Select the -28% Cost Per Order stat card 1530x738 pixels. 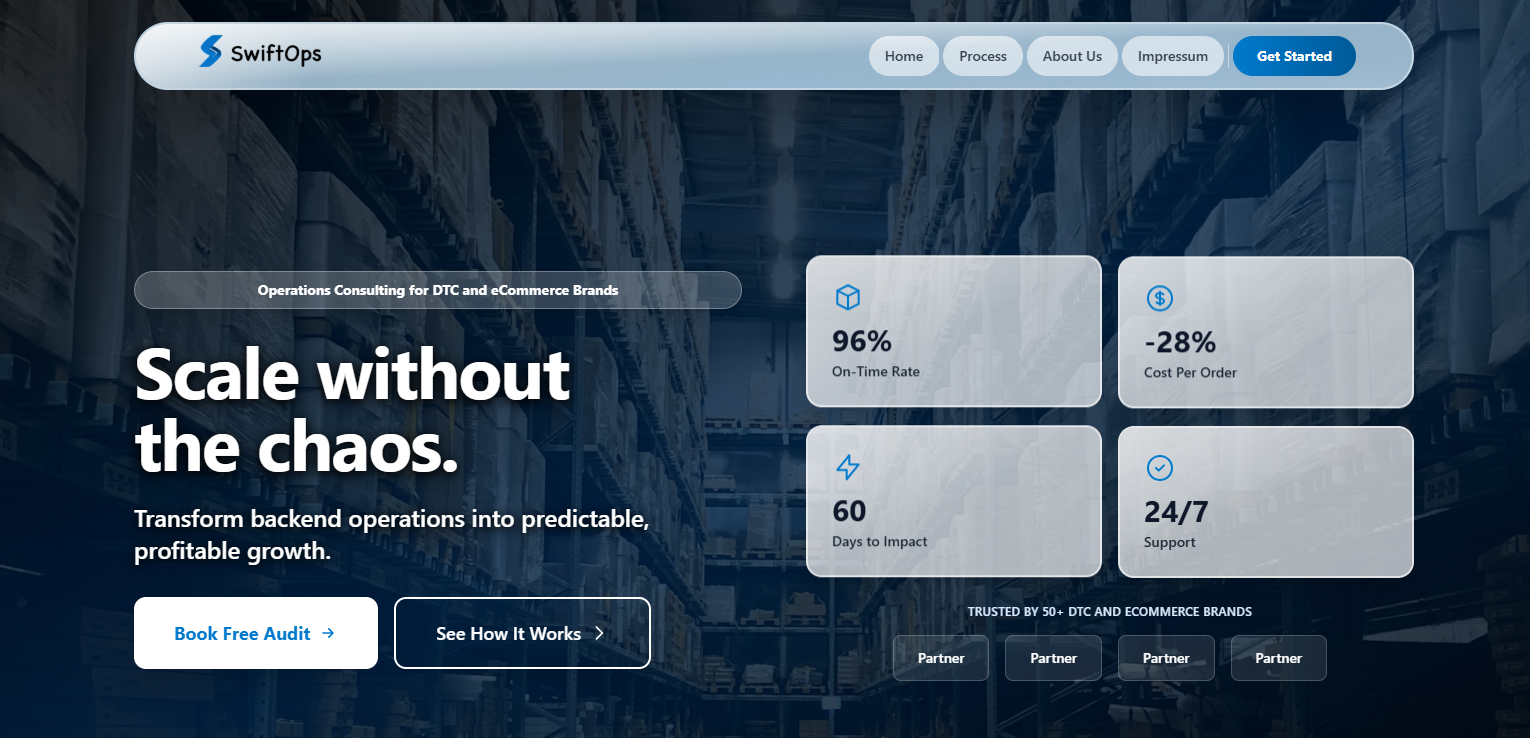(1265, 331)
